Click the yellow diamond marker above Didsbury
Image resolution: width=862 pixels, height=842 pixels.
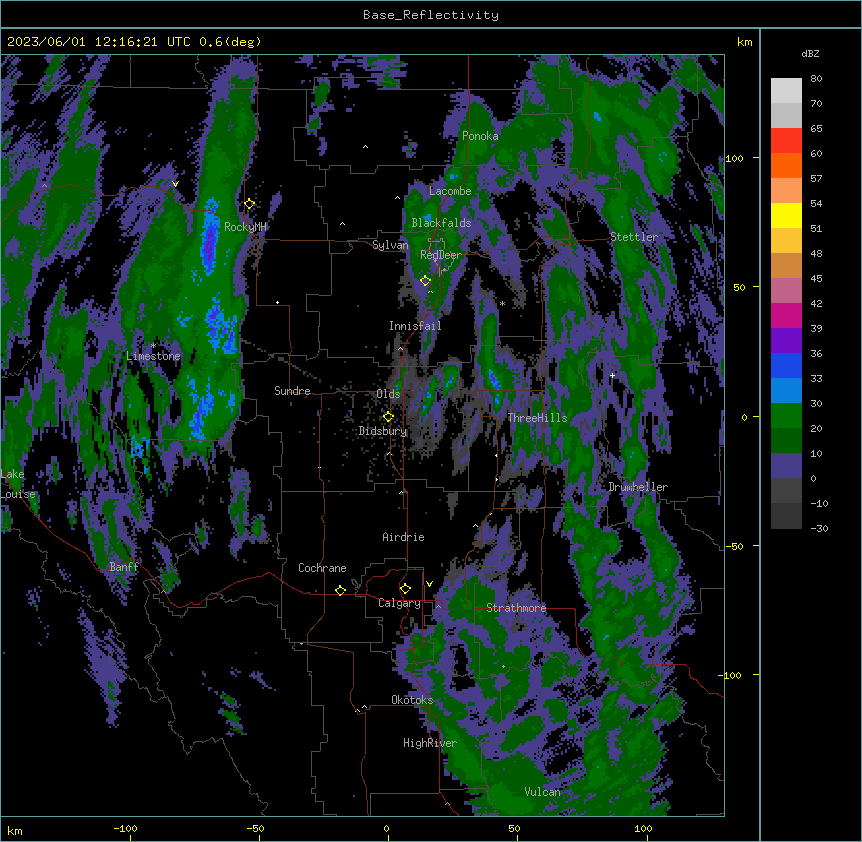tap(388, 417)
